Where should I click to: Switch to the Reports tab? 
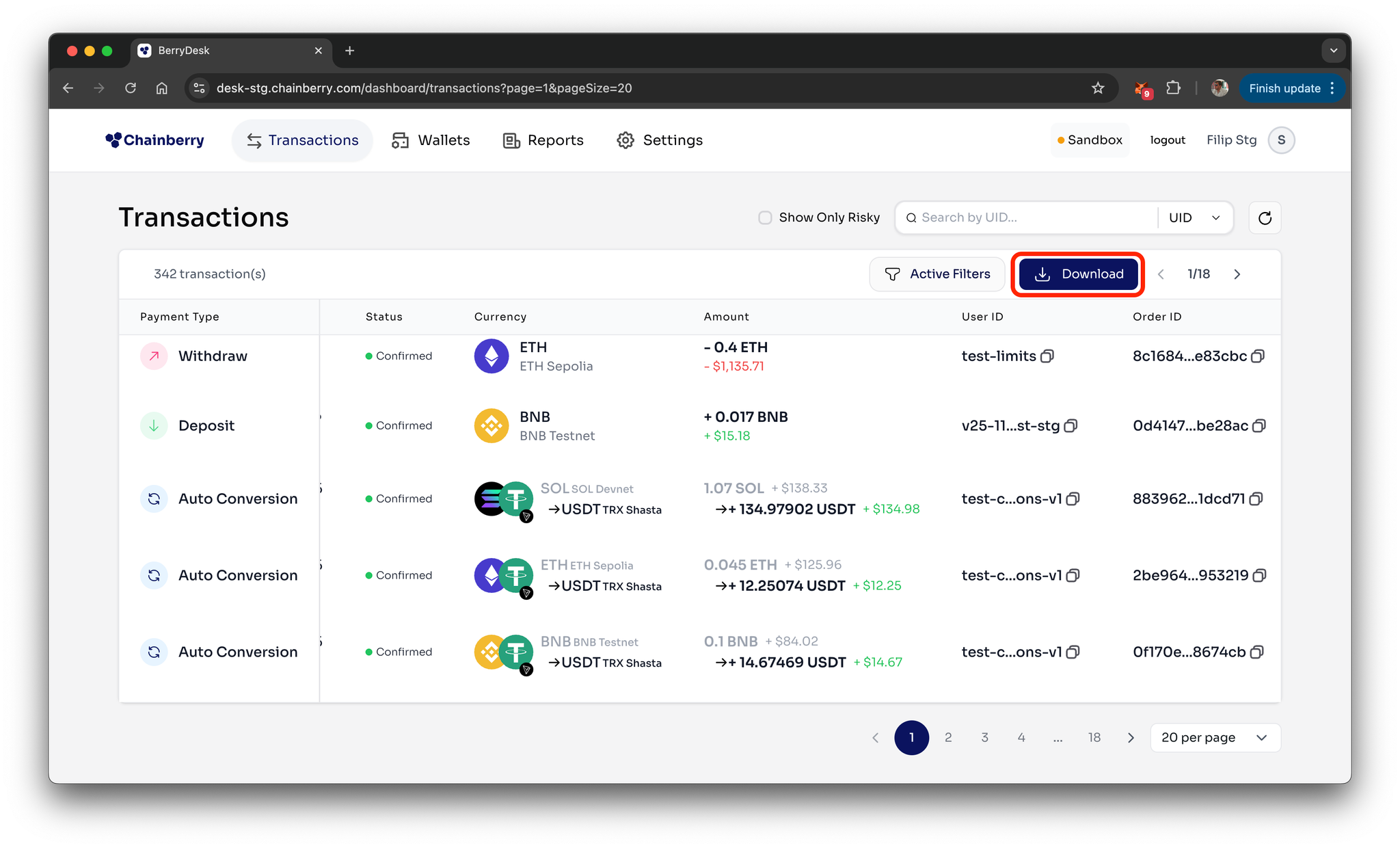[x=543, y=140]
